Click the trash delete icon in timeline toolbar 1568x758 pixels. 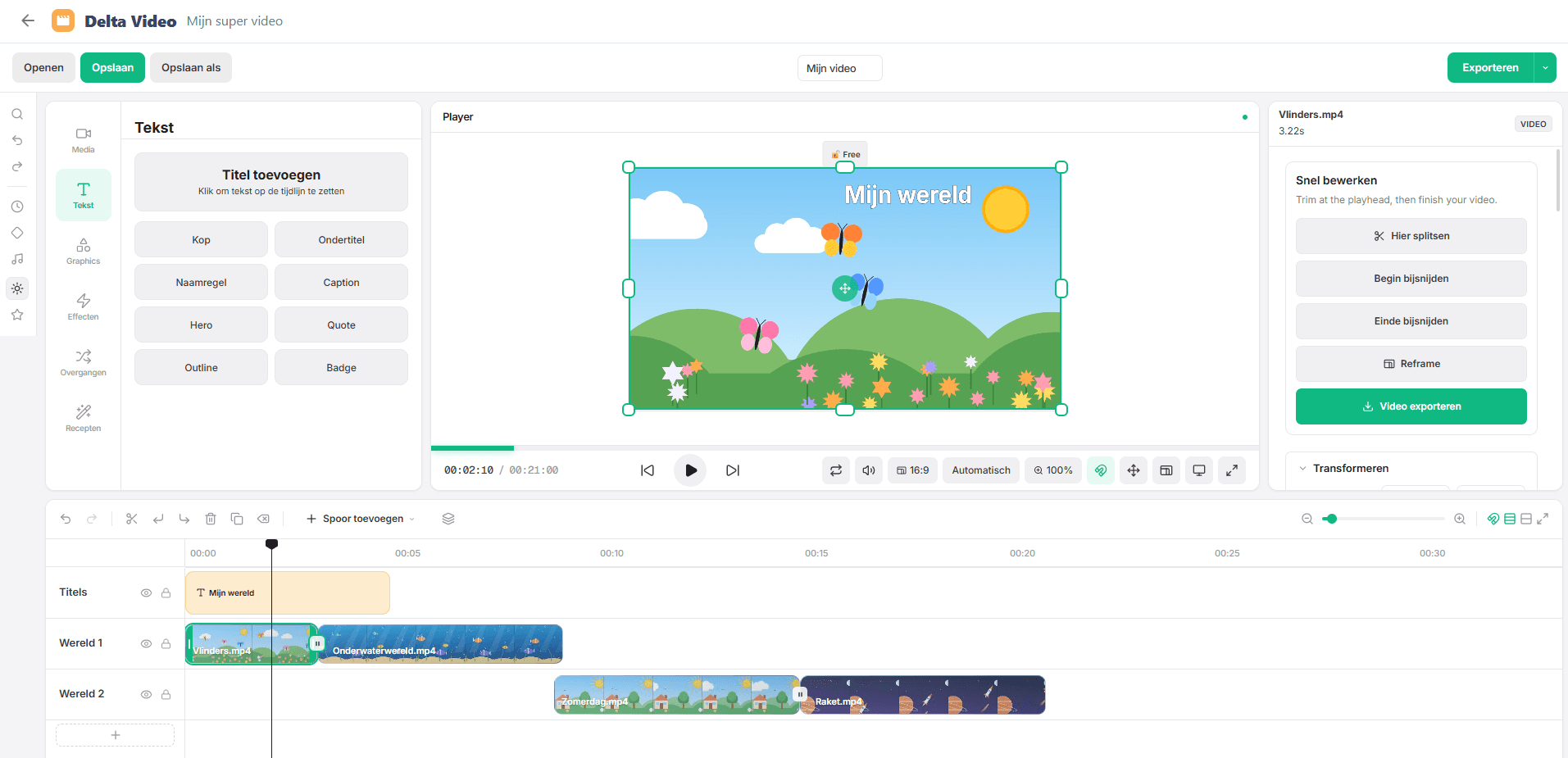pyautogui.click(x=211, y=519)
